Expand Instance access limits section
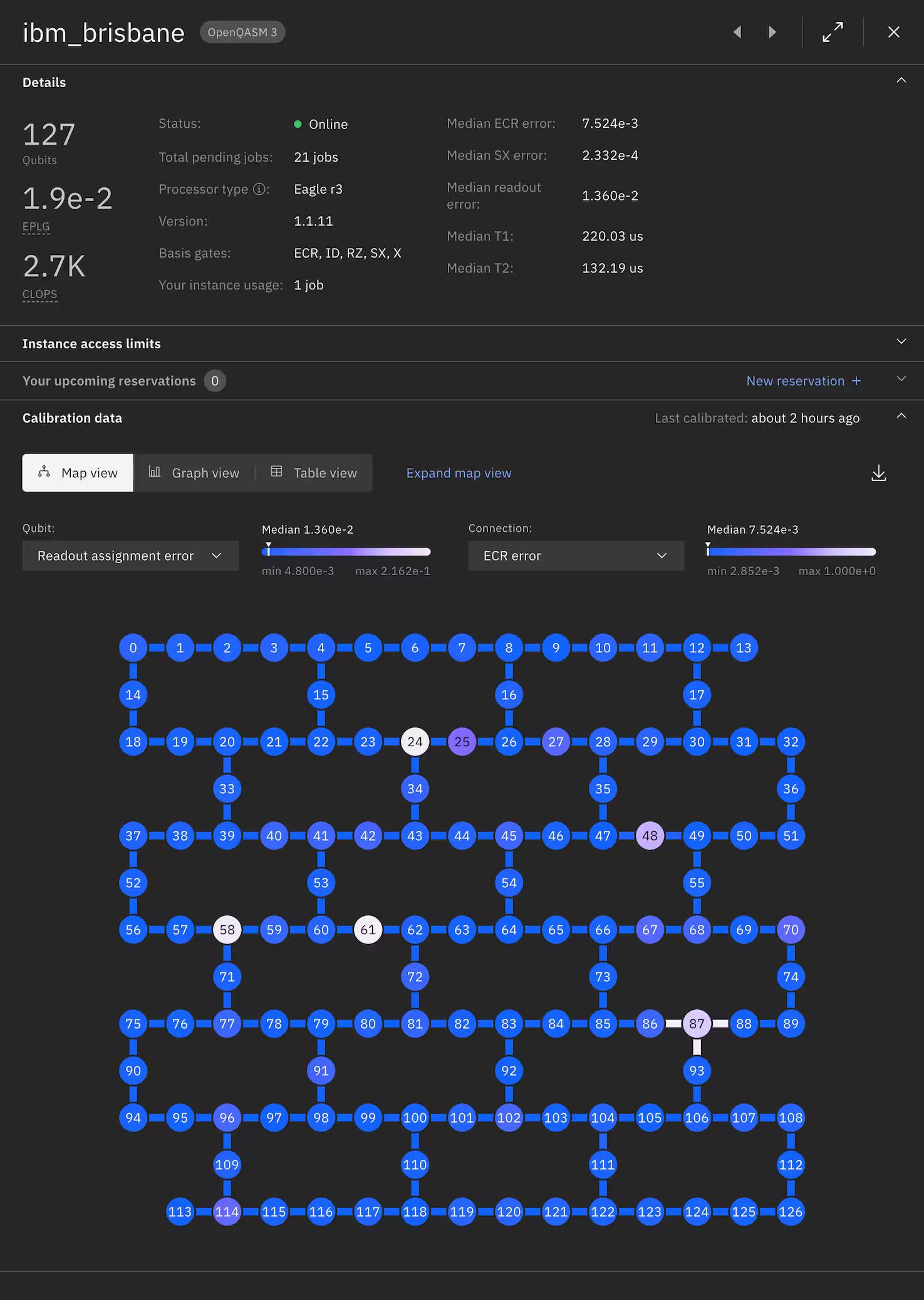 click(x=462, y=343)
